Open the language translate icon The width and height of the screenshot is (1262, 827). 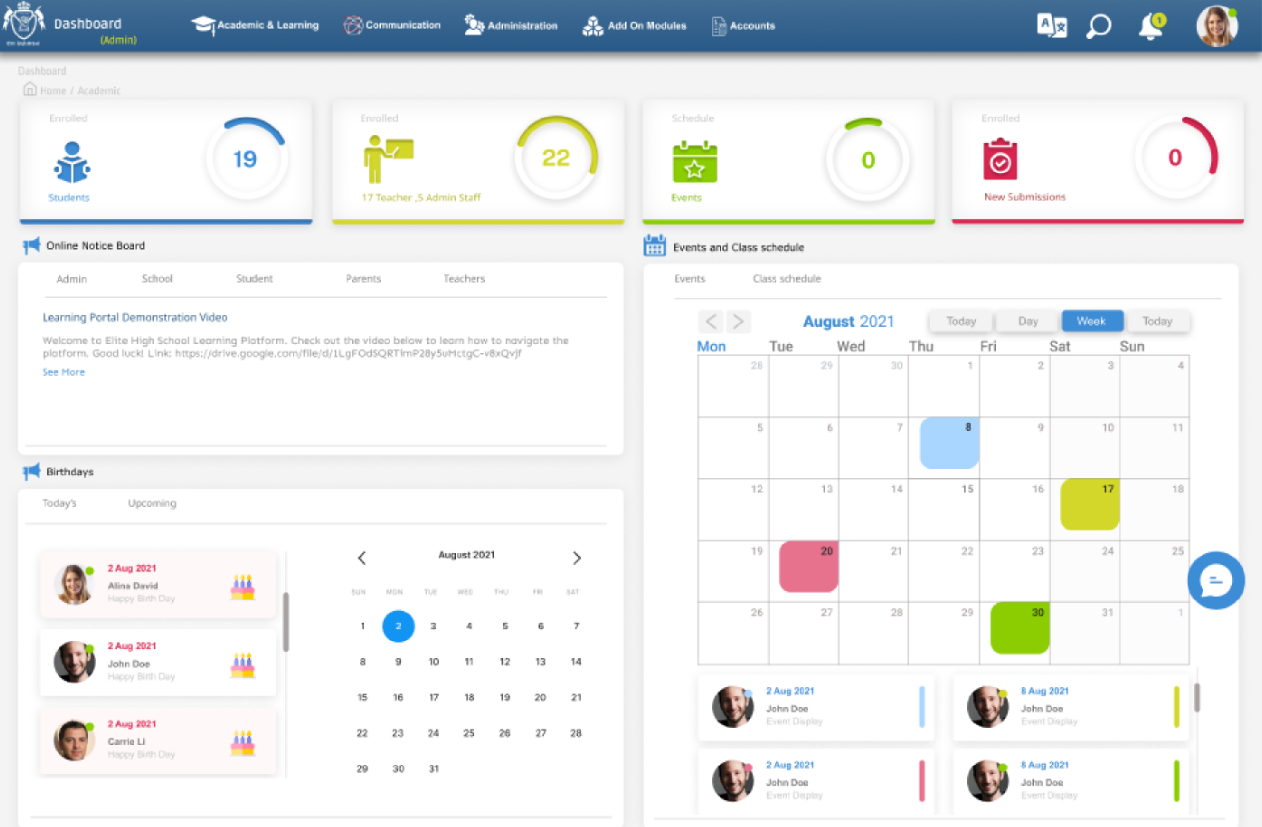[x=1052, y=26]
